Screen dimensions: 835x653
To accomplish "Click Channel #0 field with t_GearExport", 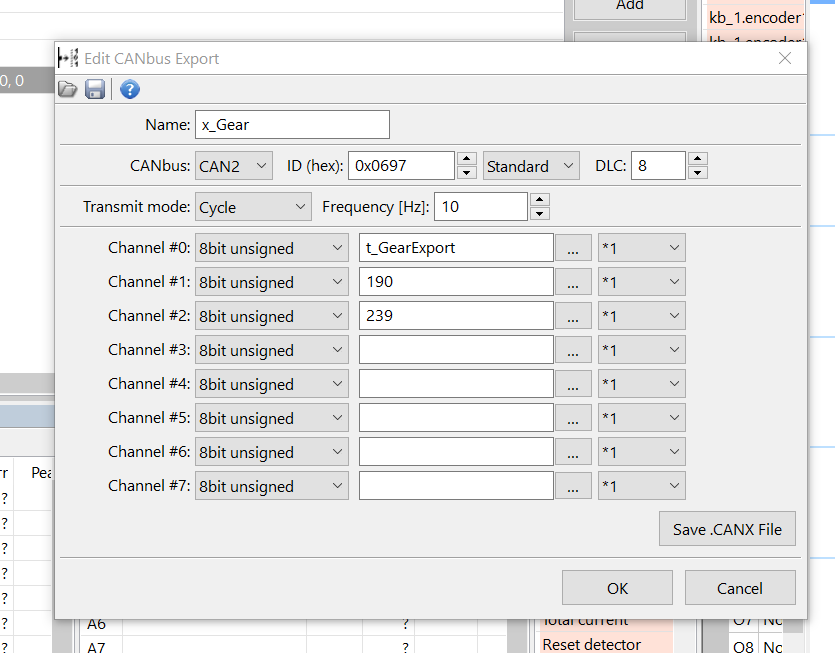I will click(455, 249).
